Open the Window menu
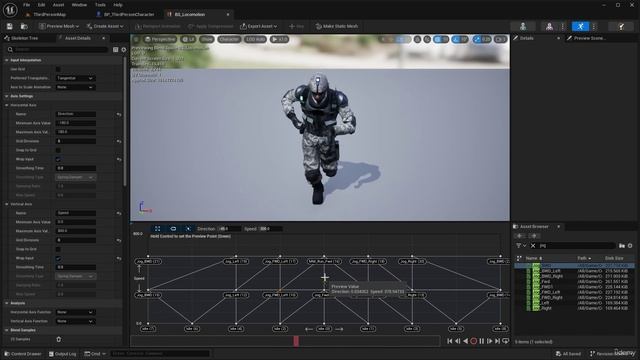640x360 pixels. (x=79, y=5)
